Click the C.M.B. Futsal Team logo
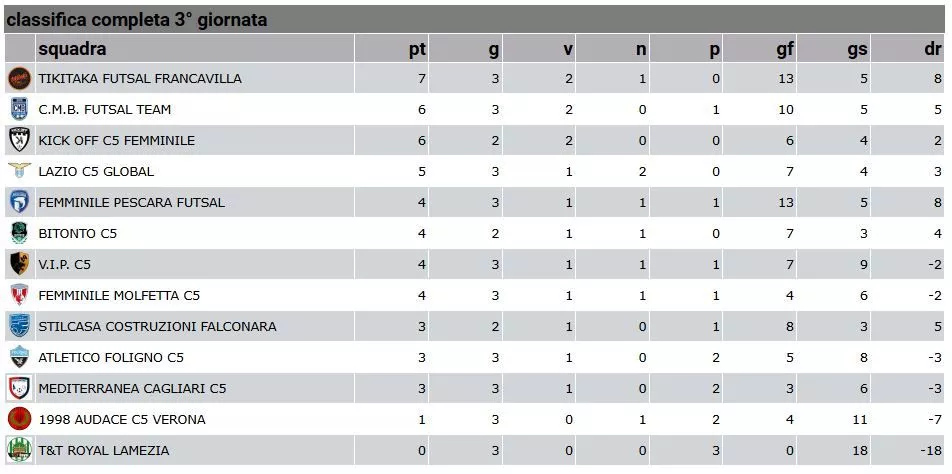Viewport: 952px width, 474px height. coord(19,109)
